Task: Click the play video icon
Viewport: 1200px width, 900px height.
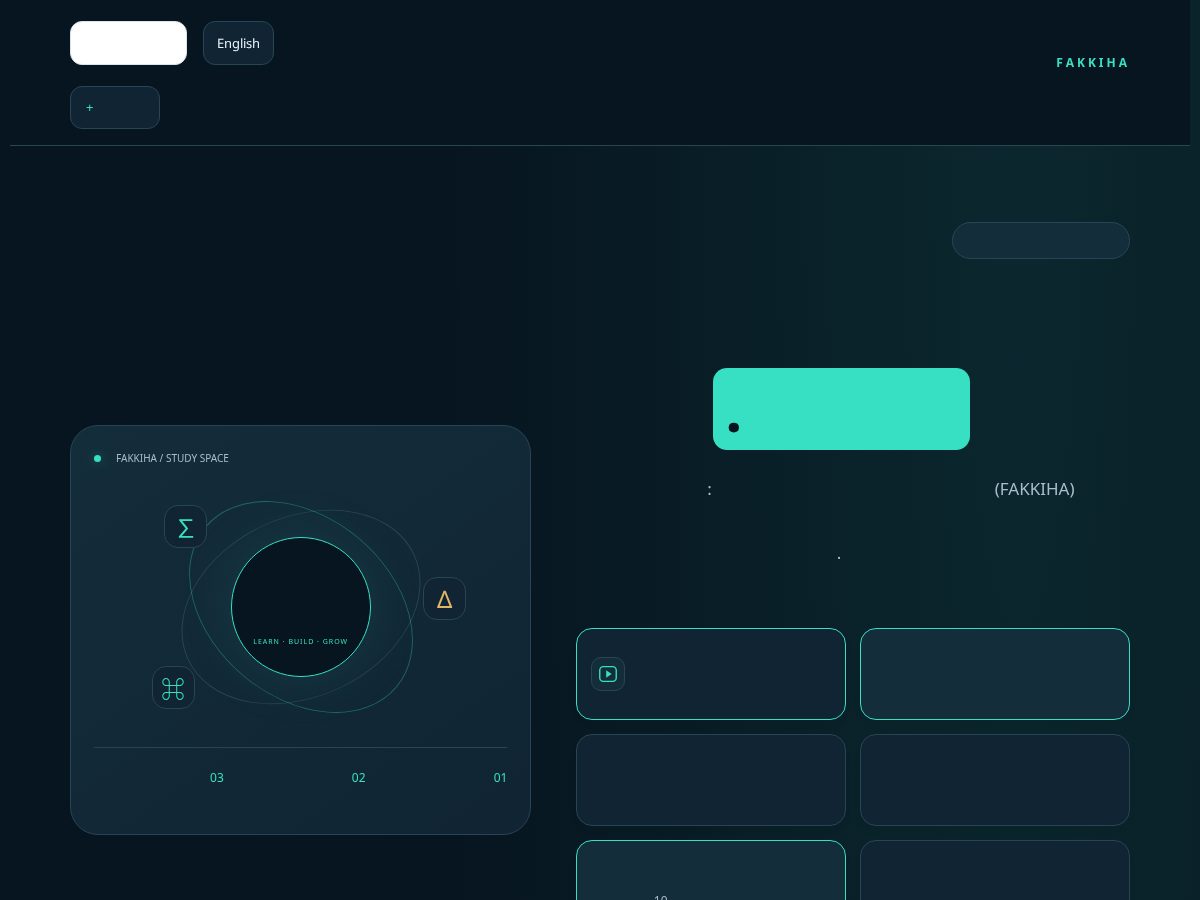Action: [608, 674]
